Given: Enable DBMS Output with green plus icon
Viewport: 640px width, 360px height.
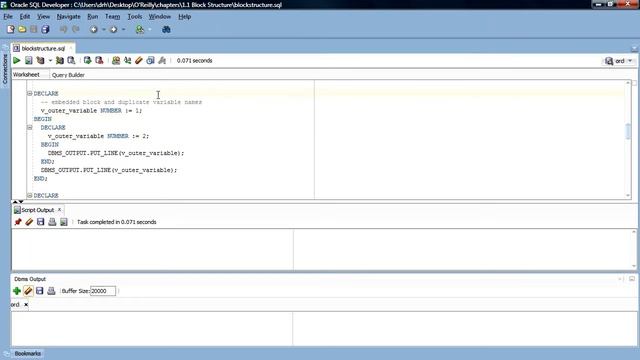Looking at the screenshot, I should pos(17,291).
